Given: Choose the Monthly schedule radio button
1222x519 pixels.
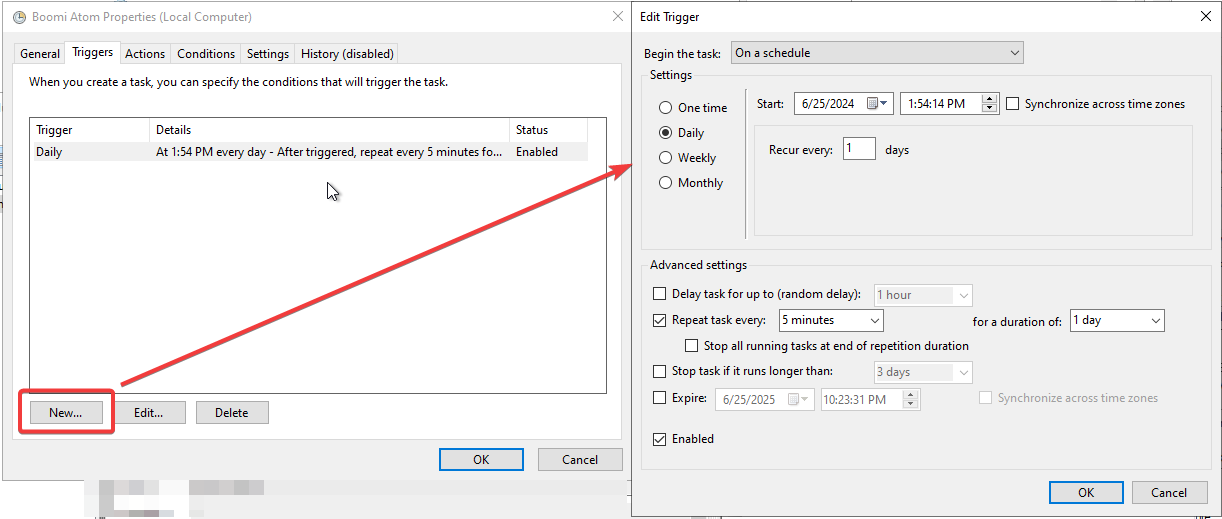Looking at the screenshot, I should click(665, 183).
